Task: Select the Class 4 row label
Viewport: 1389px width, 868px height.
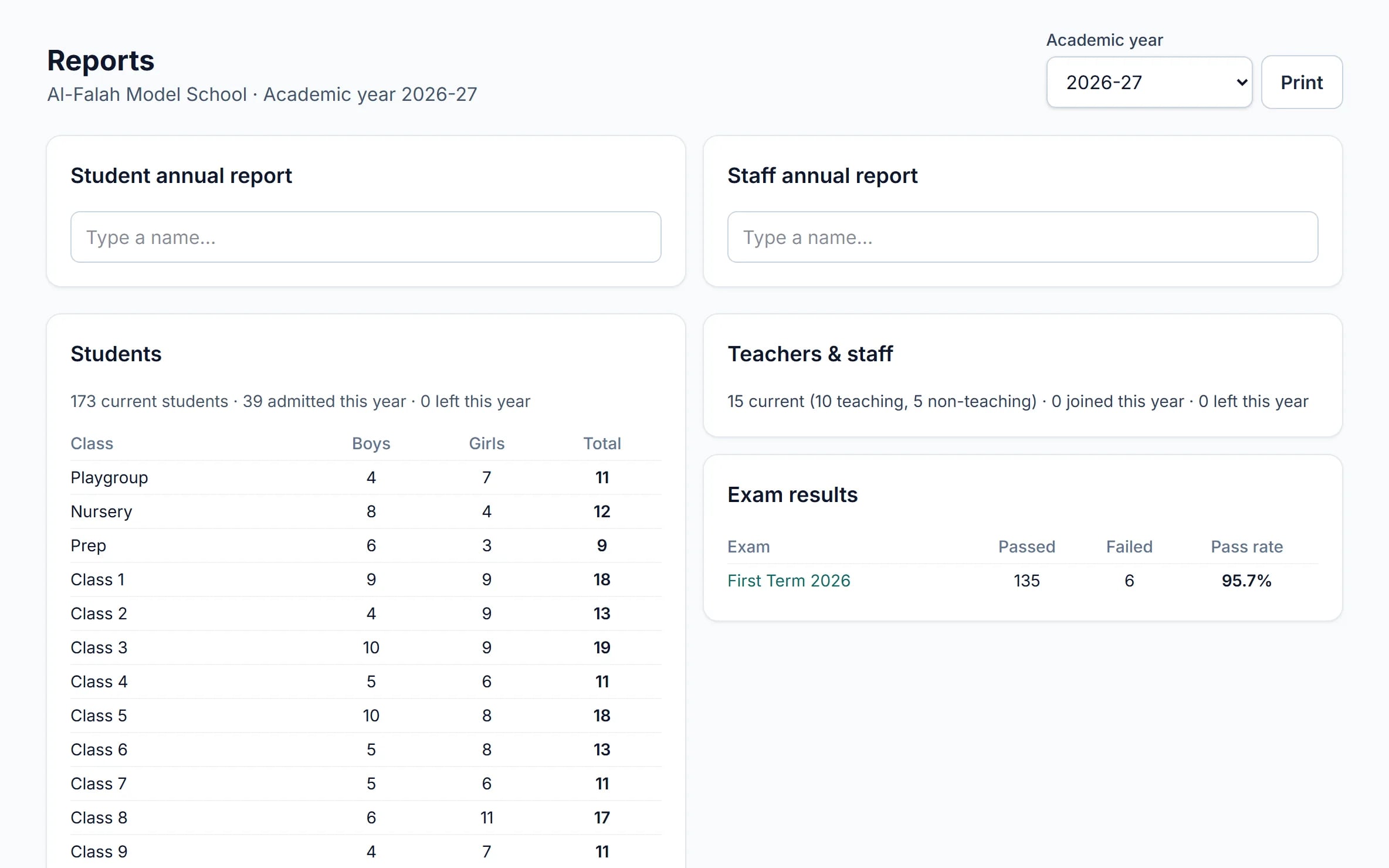Action: pos(99,681)
